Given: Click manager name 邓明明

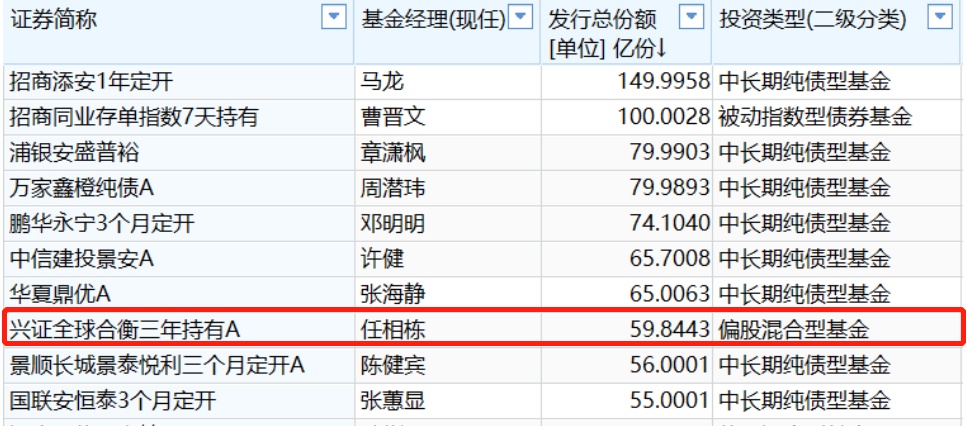Looking at the screenshot, I should (393, 223).
